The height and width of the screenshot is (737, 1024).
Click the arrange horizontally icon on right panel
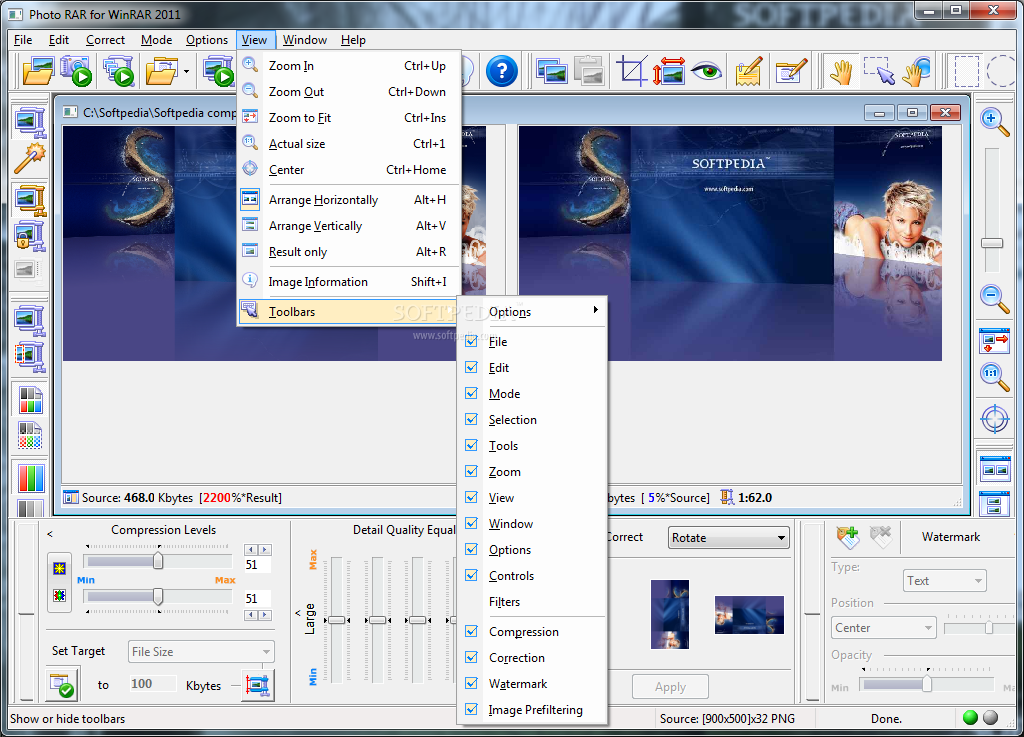[995, 469]
